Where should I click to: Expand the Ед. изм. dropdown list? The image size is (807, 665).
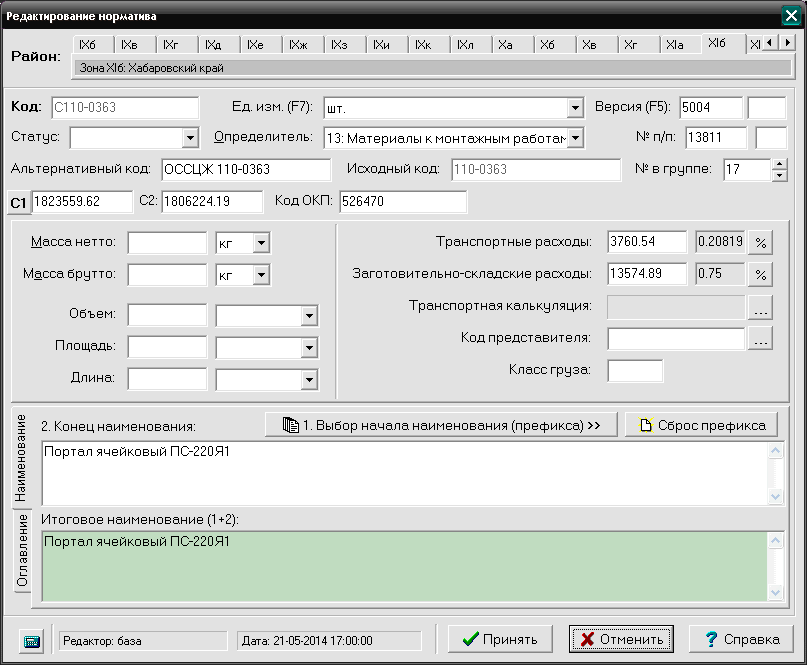tap(574, 108)
